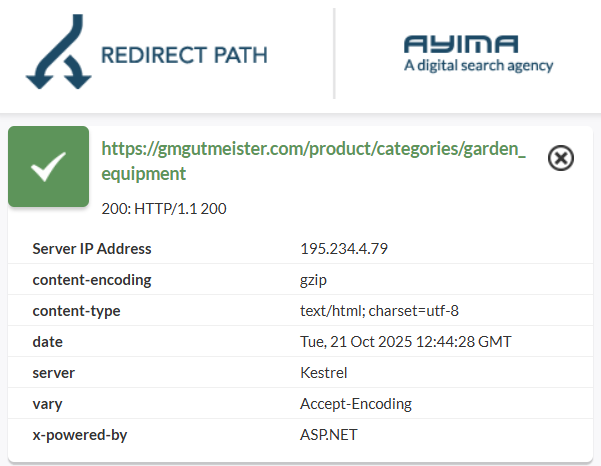Viewport: 601px width, 466px height.
Task: Click the "A digital search agency" tagline
Action: pos(477,66)
